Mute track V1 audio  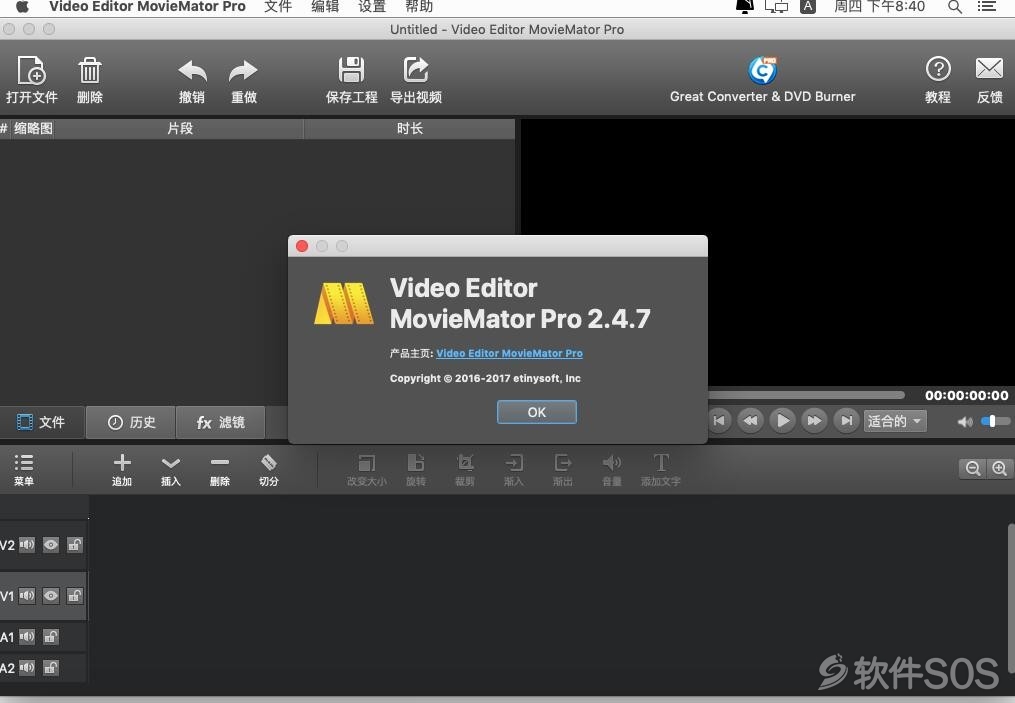[x=27, y=596]
